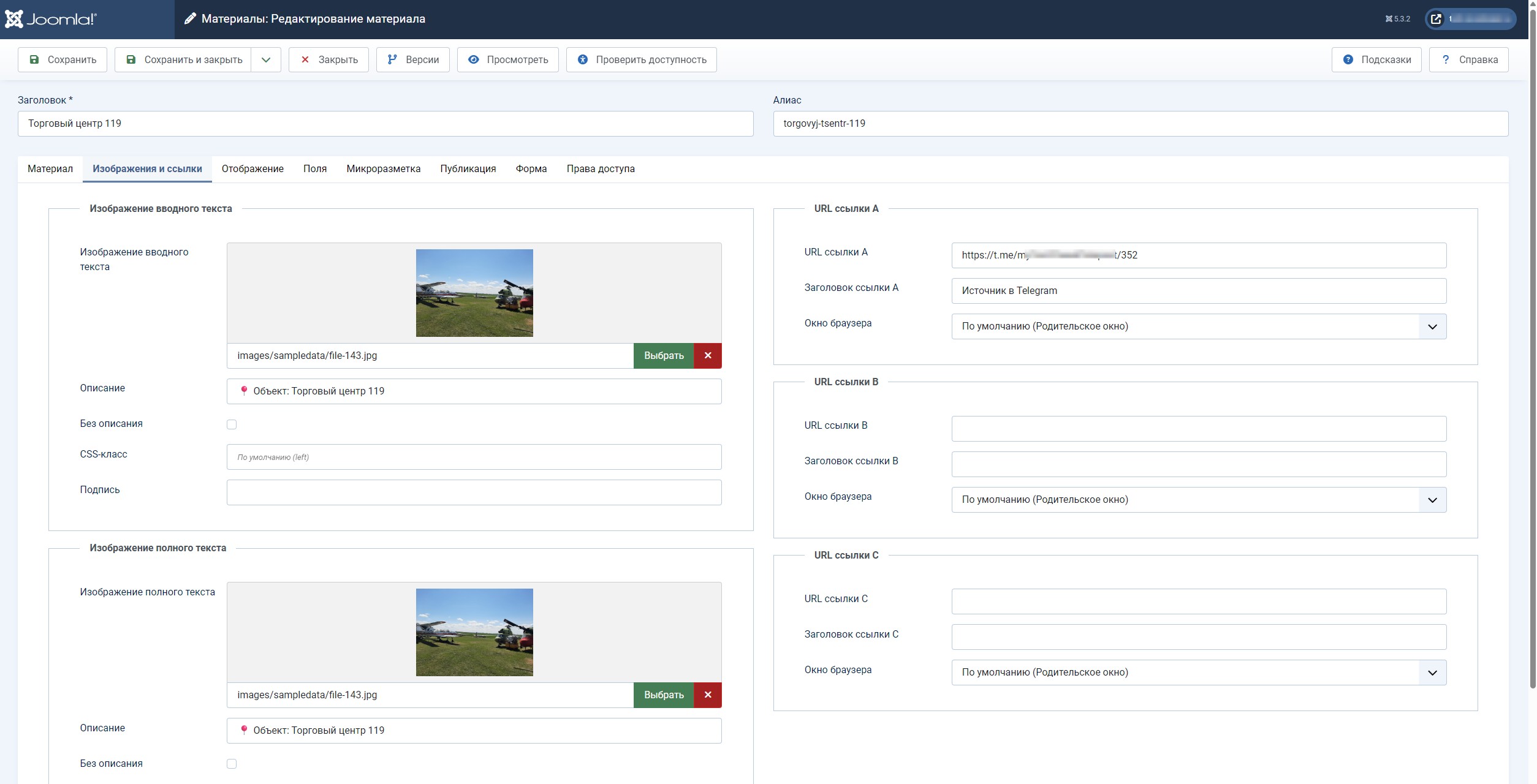Click the URL ссылки B input field
This screenshot has height=784, width=1537.
(x=1198, y=429)
